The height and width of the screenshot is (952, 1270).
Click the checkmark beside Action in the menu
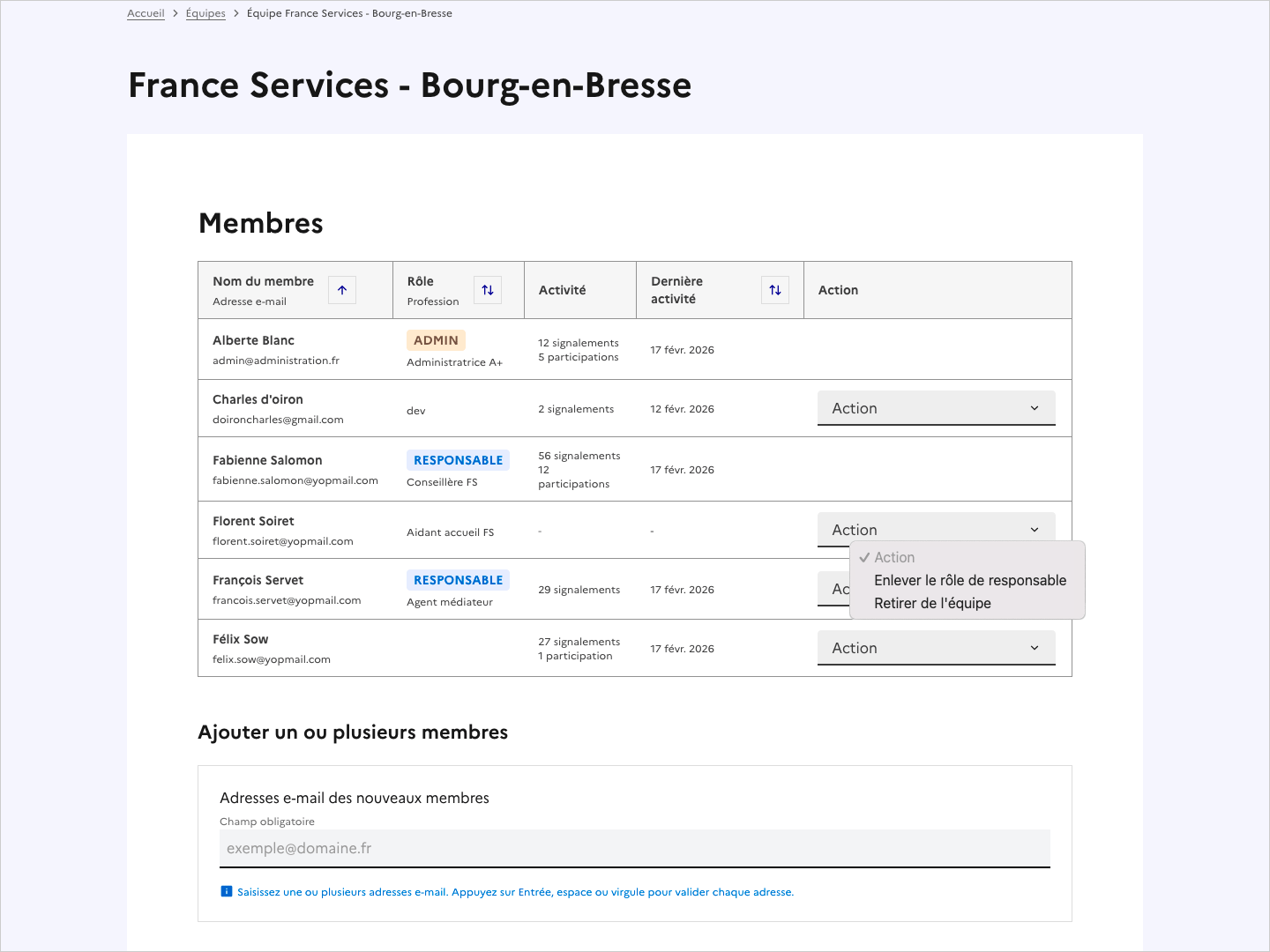[x=865, y=557]
